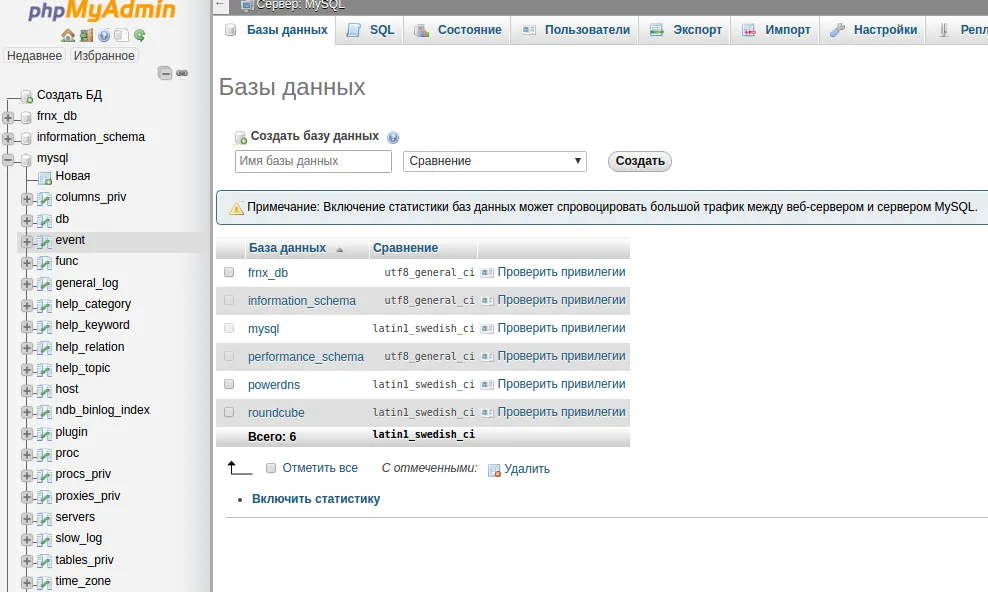Collapse the mysql database tree node
The height and width of the screenshot is (592, 988).
(x=9, y=158)
